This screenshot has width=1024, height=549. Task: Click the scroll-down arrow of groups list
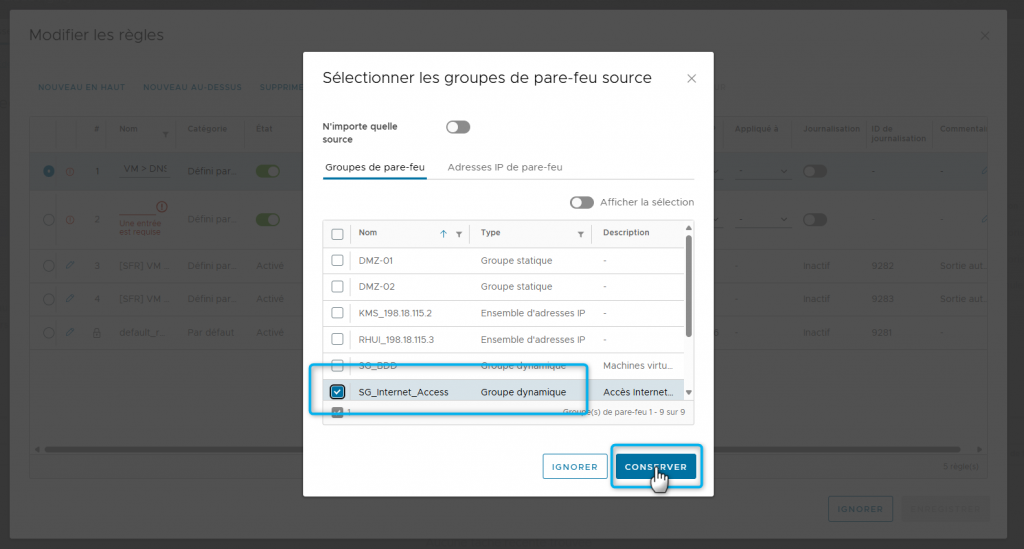click(x=688, y=392)
